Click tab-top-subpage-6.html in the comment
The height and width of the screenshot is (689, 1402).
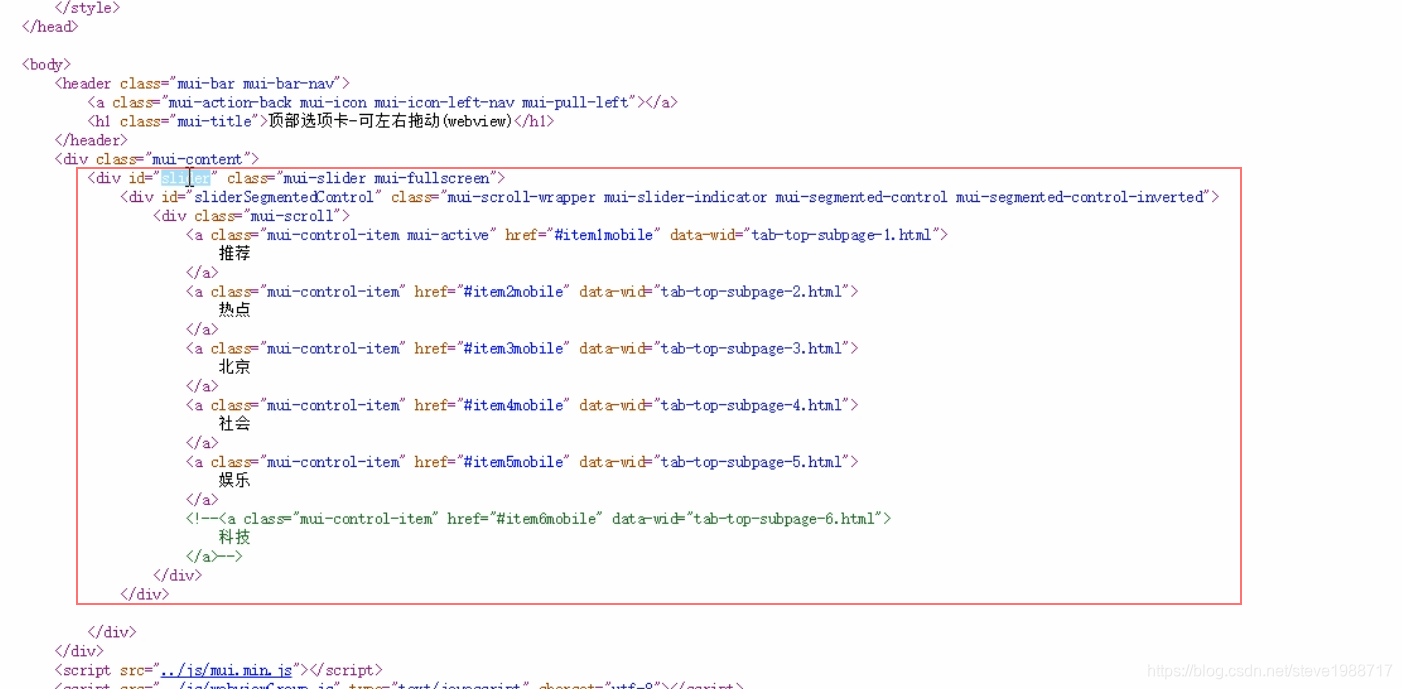(785, 518)
